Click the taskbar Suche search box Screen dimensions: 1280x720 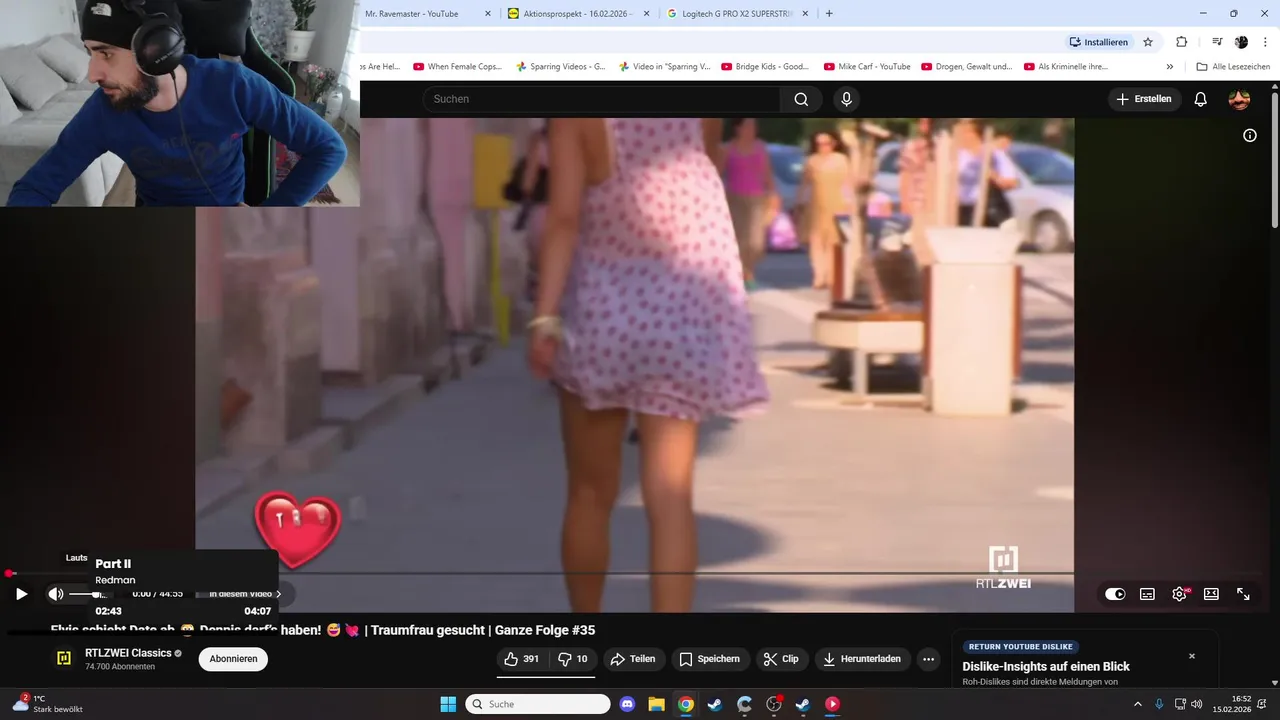pyautogui.click(x=538, y=704)
